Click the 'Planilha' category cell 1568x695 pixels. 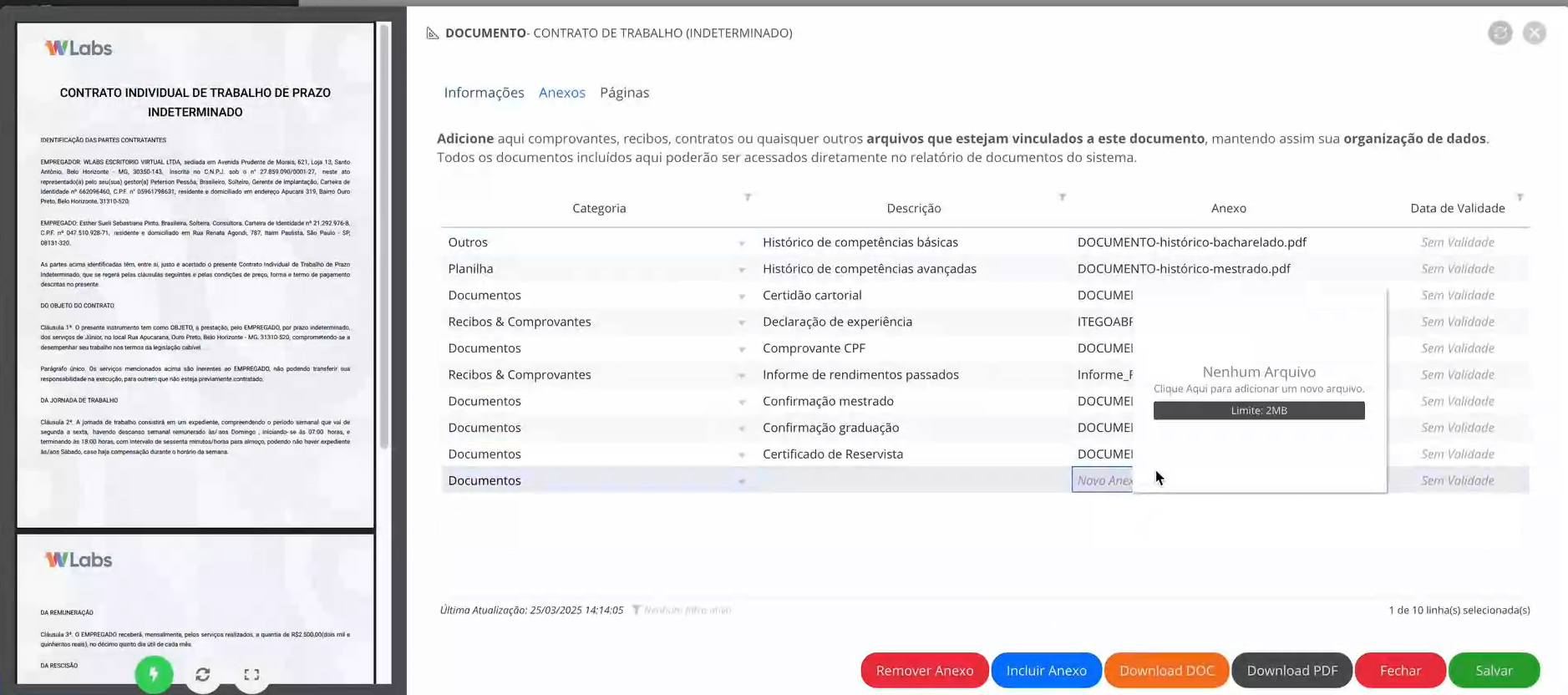(x=470, y=269)
